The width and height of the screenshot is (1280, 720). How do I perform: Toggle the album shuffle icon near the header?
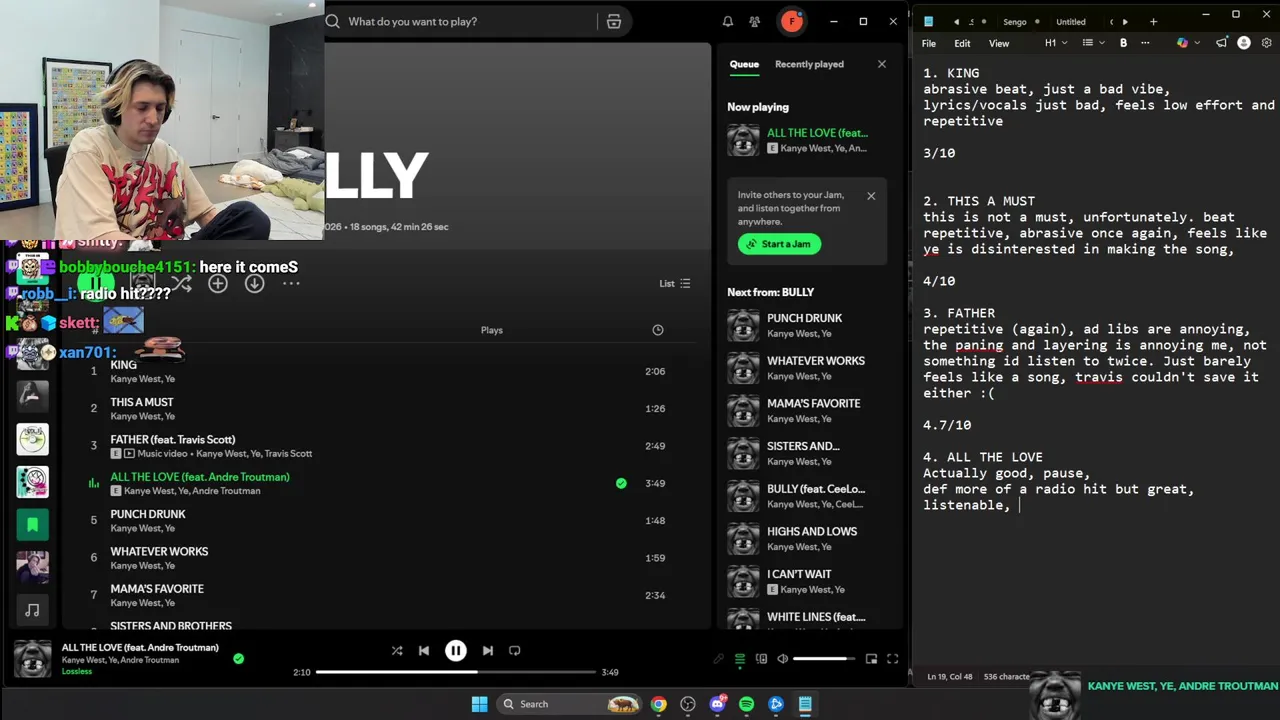(181, 283)
